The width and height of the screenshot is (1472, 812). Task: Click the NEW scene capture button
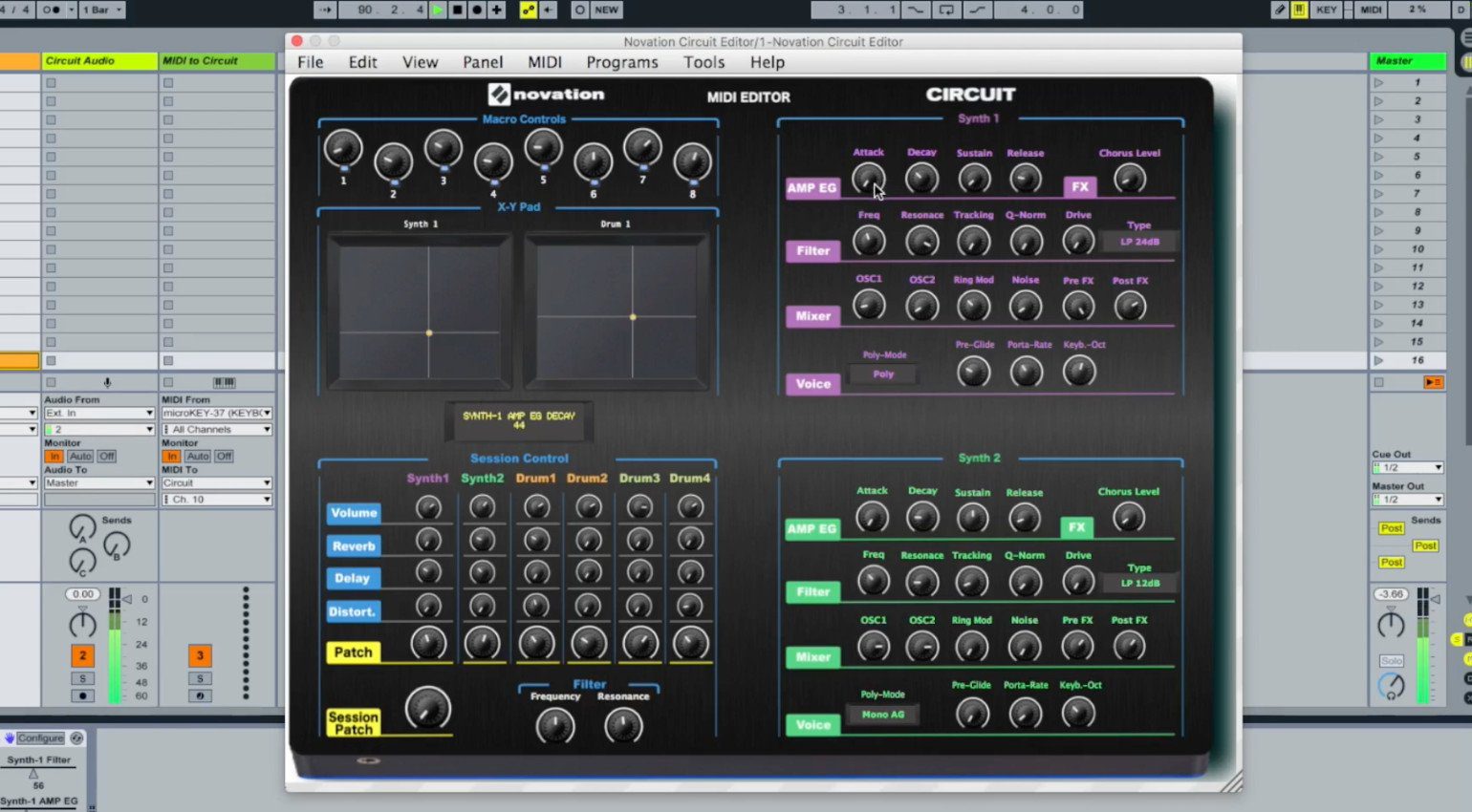[x=606, y=10]
